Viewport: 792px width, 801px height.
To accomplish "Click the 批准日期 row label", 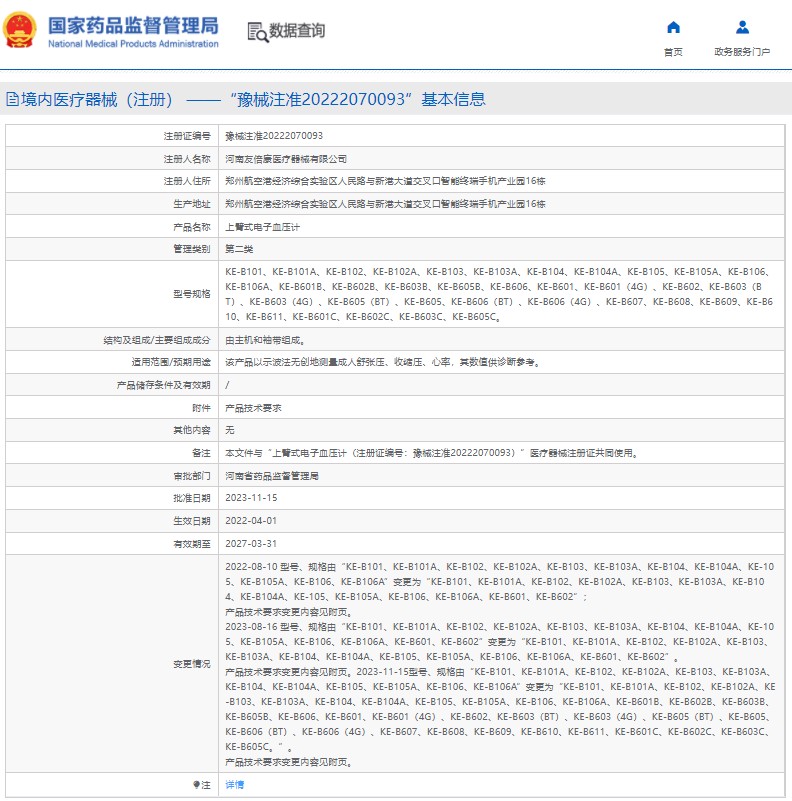I will click(x=192, y=498).
